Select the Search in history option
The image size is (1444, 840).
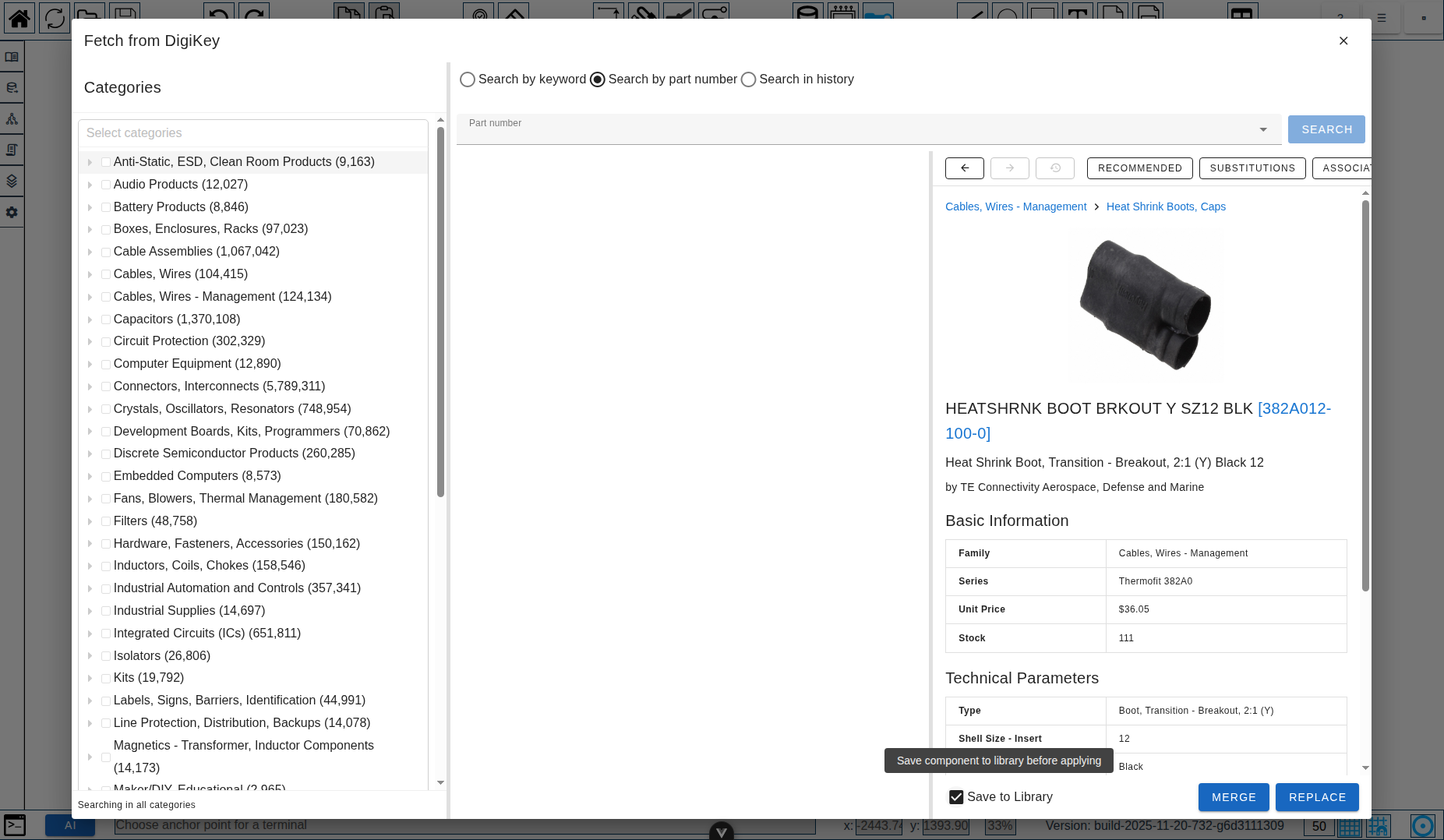tap(748, 79)
